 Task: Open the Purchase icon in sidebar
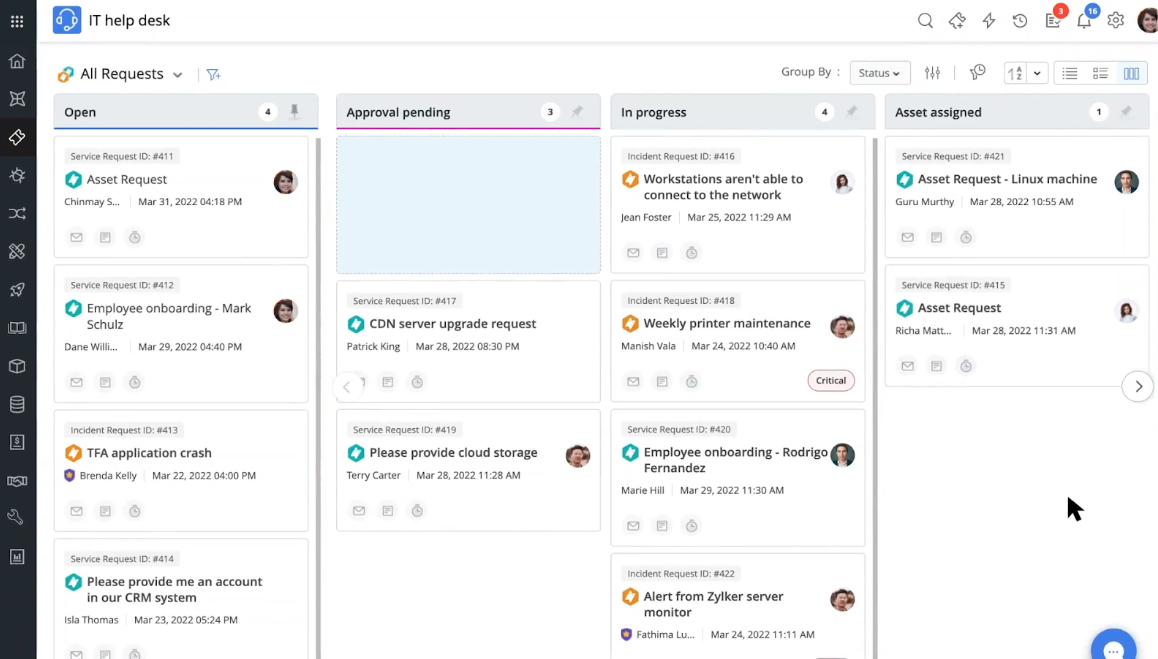point(17,442)
